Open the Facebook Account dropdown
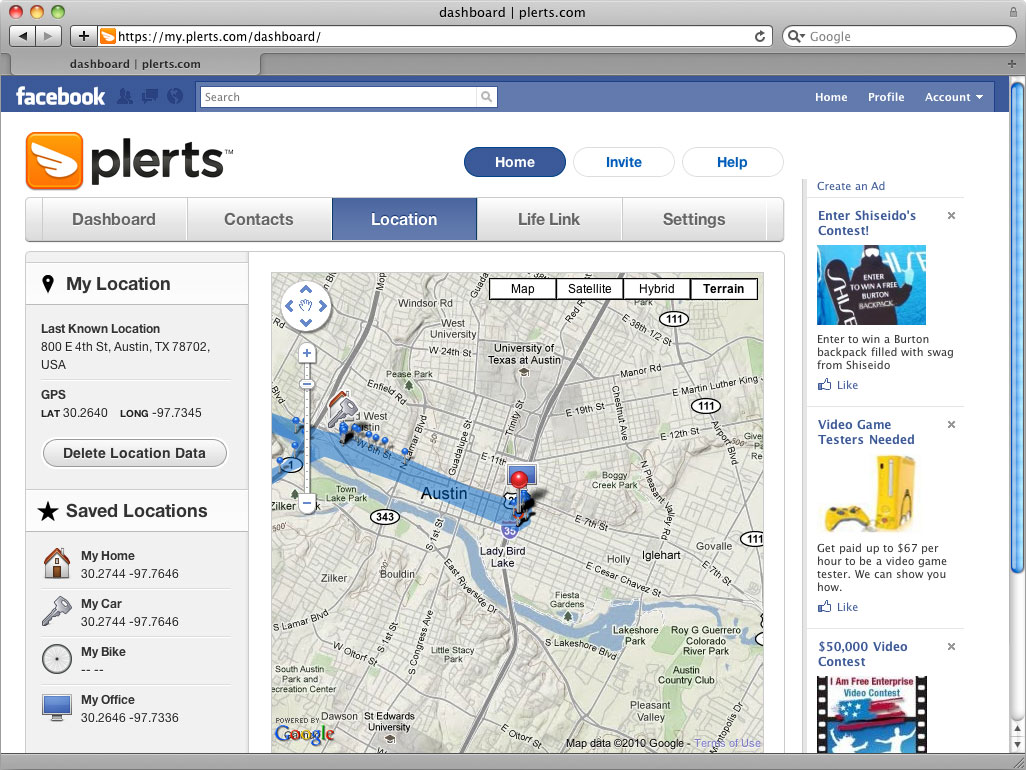The width and height of the screenshot is (1026, 770). point(953,97)
